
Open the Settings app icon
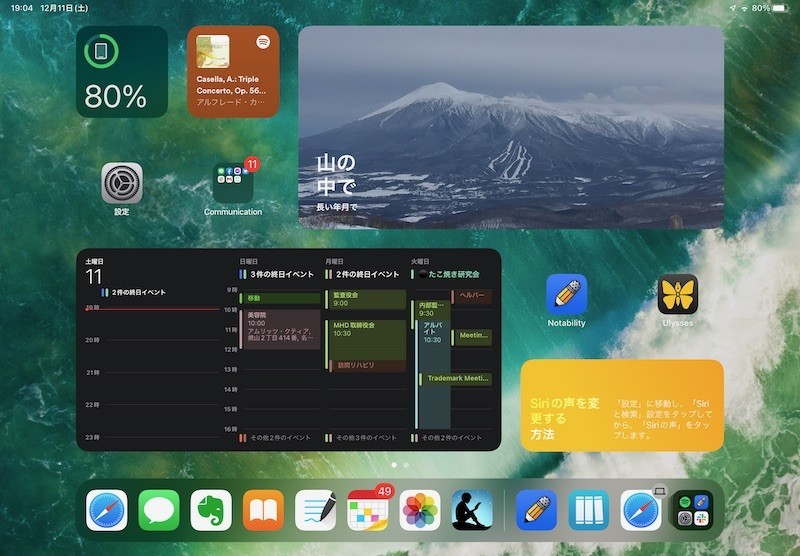[x=121, y=183]
